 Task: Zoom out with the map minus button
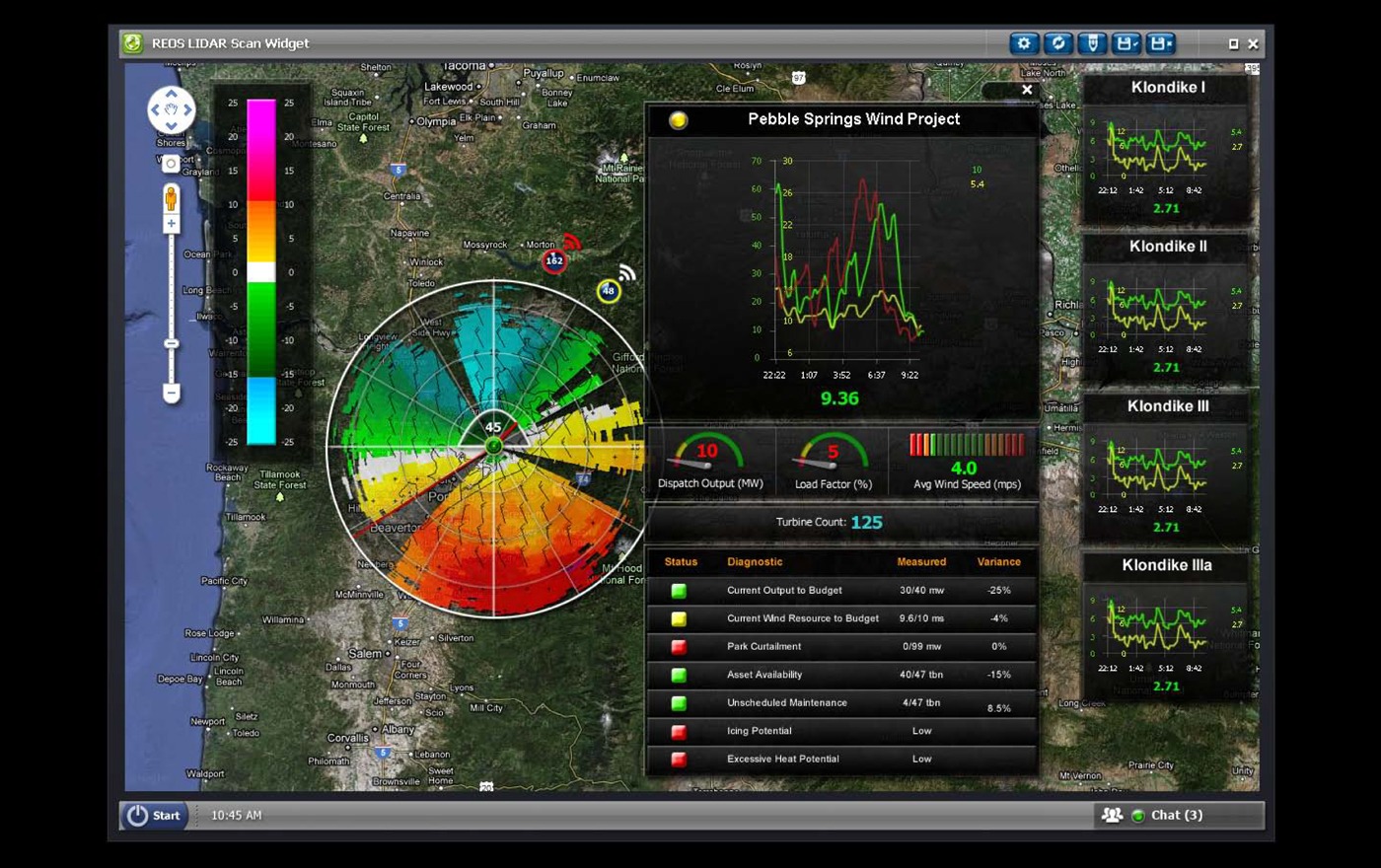tap(171, 393)
